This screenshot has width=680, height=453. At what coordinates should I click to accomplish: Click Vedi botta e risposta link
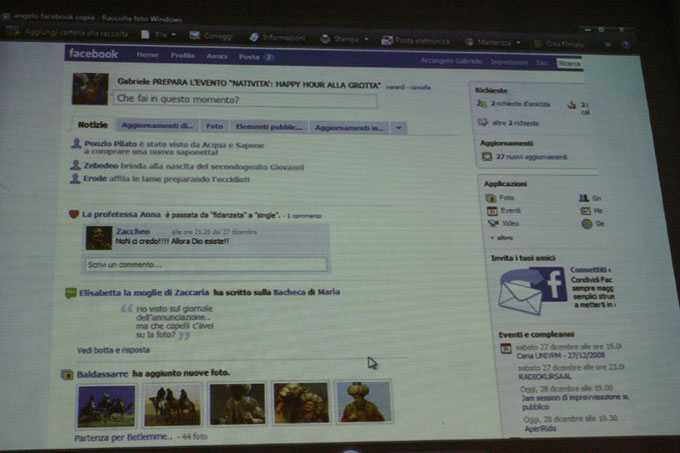(112, 350)
